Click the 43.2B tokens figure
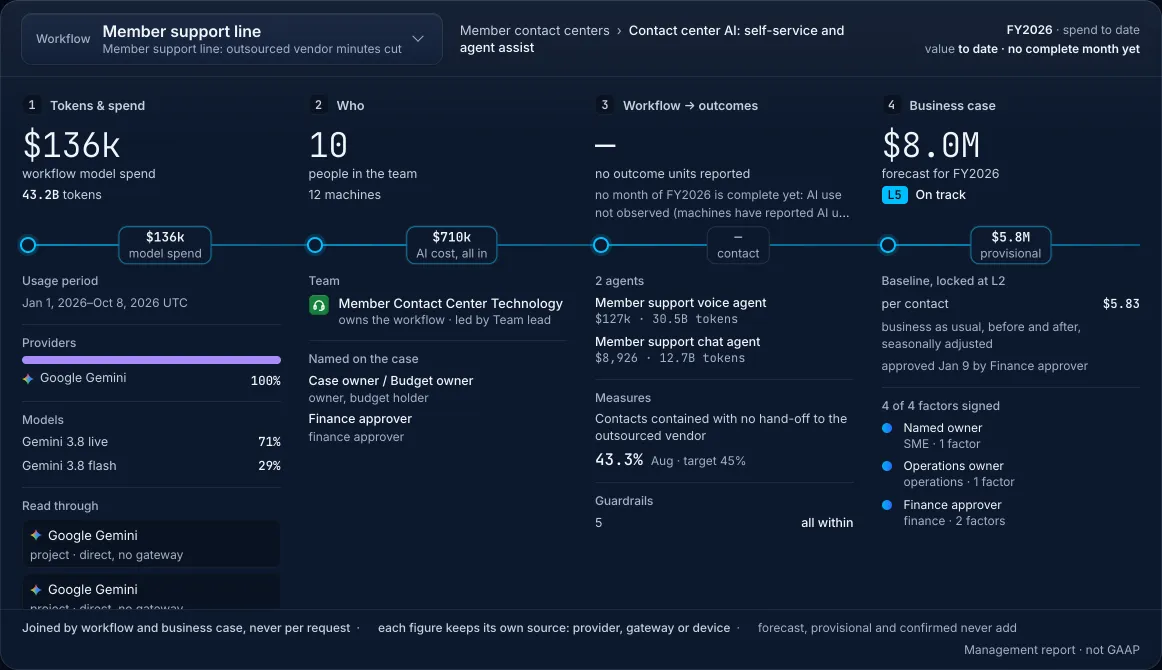Image resolution: width=1162 pixels, height=670 pixels. [x=62, y=195]
